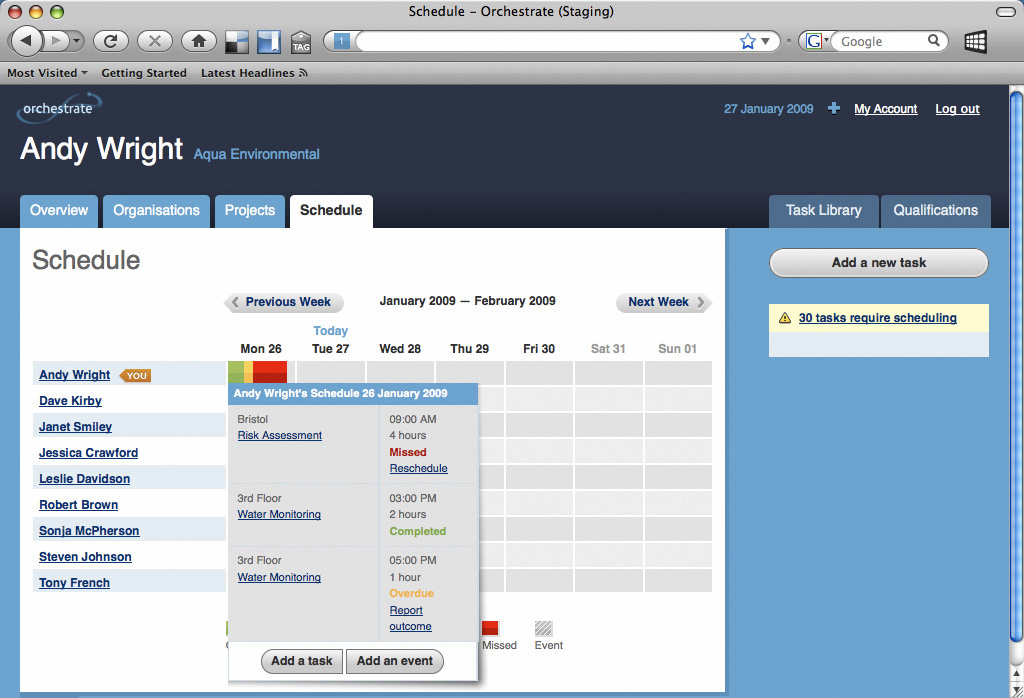
Task: Click the stop loading X button
Action: (154, 41)
